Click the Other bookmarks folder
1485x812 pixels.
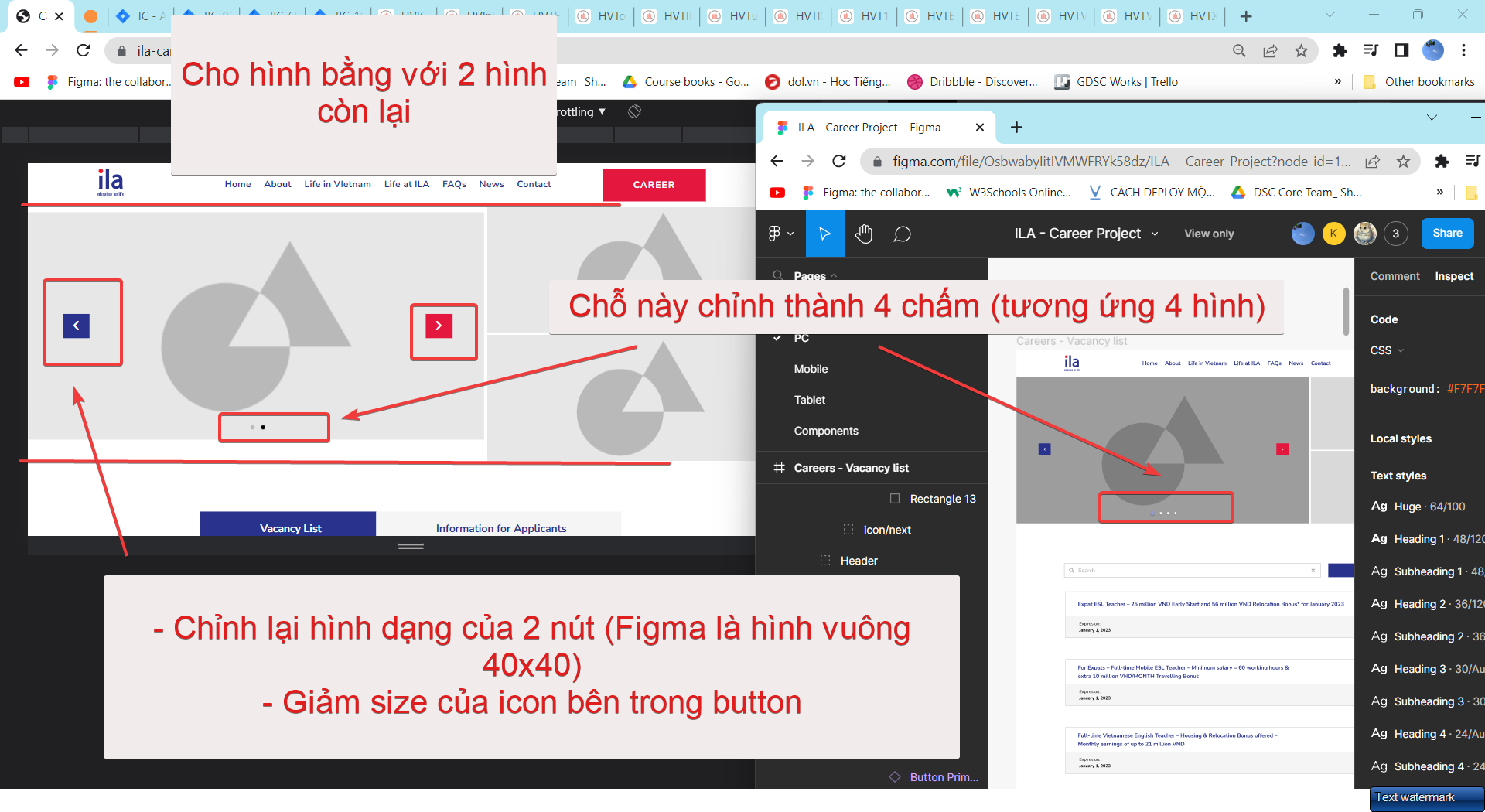click(x=1418, y=82)
